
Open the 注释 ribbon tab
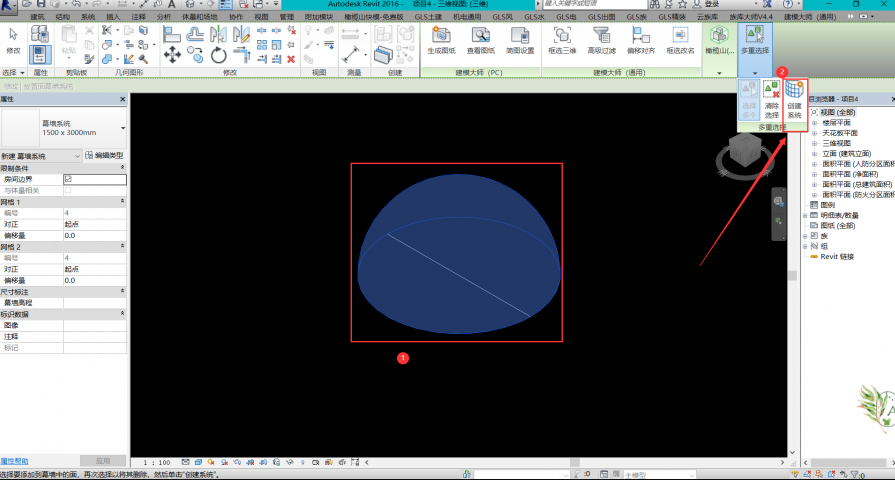coord(139,17)
